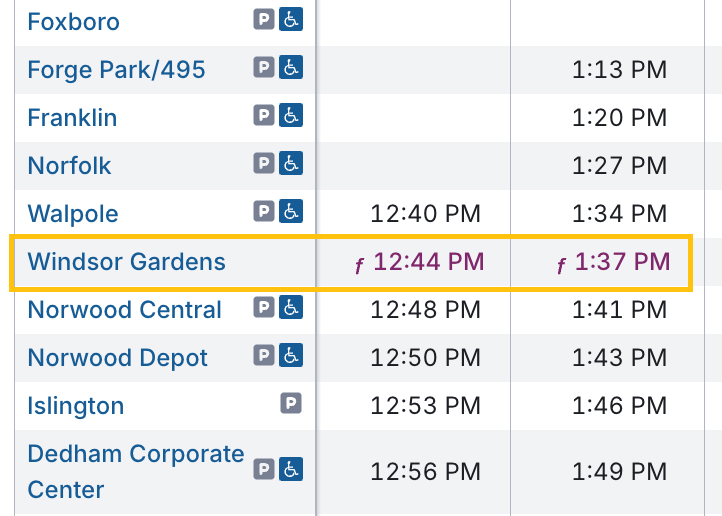Click the parking icon for Norwood Central
Image resolution: width=722 pixels, height=516 pixels.
(264, 308)
